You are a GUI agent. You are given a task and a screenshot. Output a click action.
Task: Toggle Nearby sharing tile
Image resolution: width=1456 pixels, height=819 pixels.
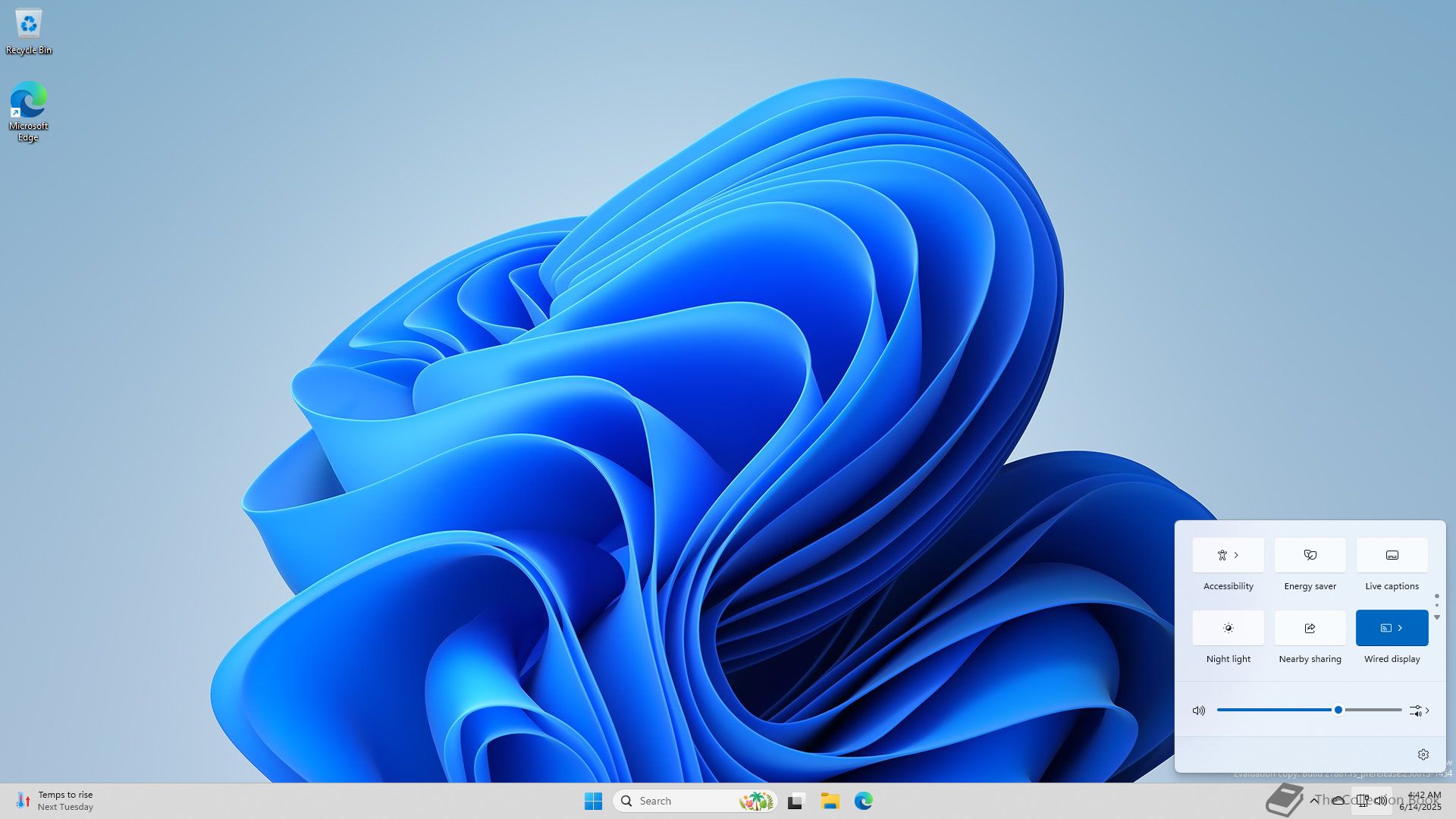pos(1310,628)
